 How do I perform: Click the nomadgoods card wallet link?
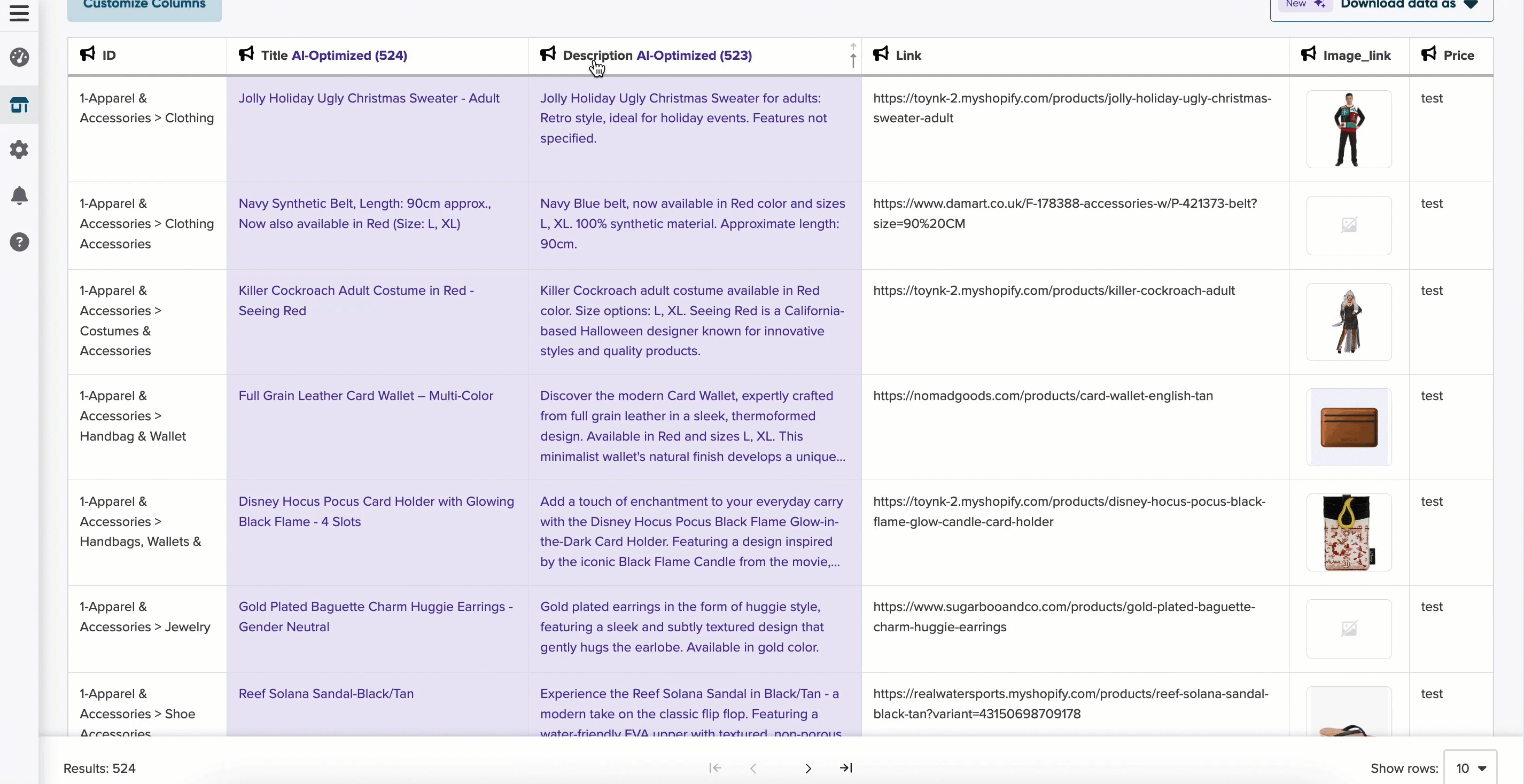click(x=1043, y=396)
